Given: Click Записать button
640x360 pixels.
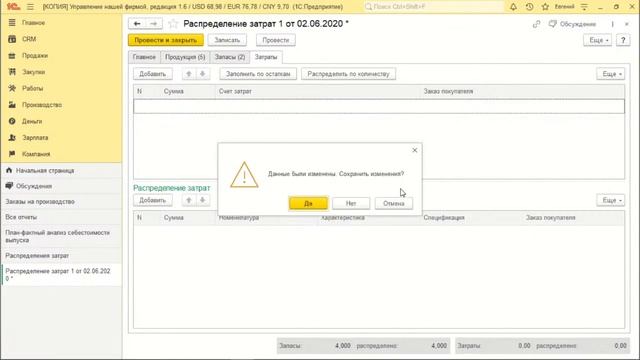Looking at the screenshot, I should [227, 40].
